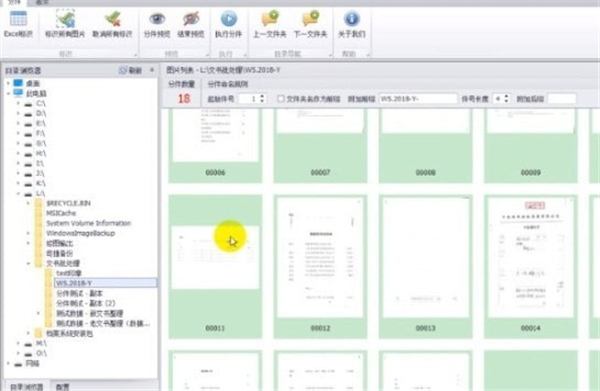
Task: Click thumbnail 00013
Action: click(x=426, y=266)
